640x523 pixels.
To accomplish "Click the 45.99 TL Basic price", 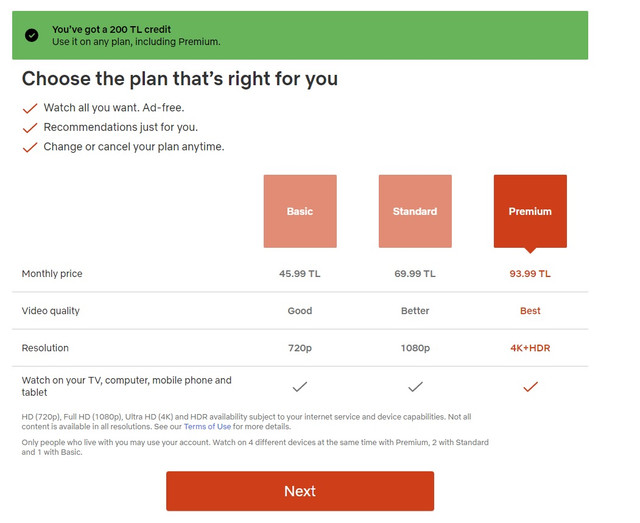I will [300, 274].
